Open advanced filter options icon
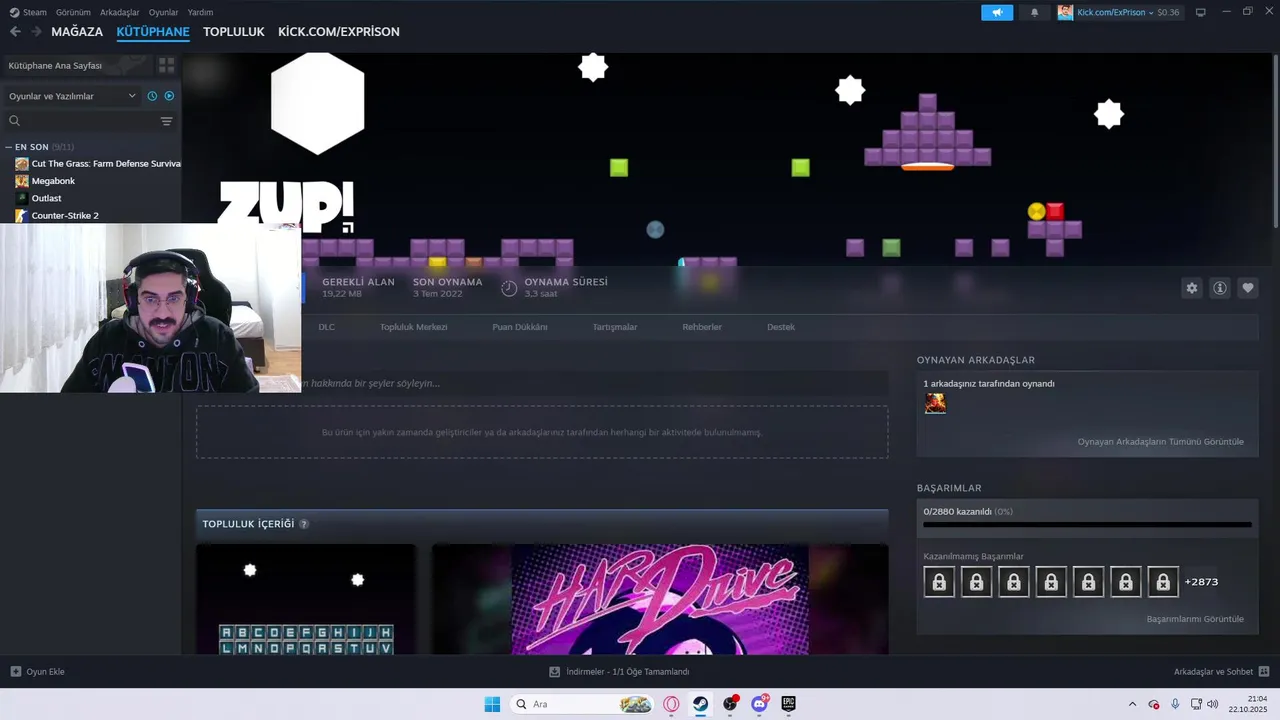The image size is (1280, 720). click(167, 121)
